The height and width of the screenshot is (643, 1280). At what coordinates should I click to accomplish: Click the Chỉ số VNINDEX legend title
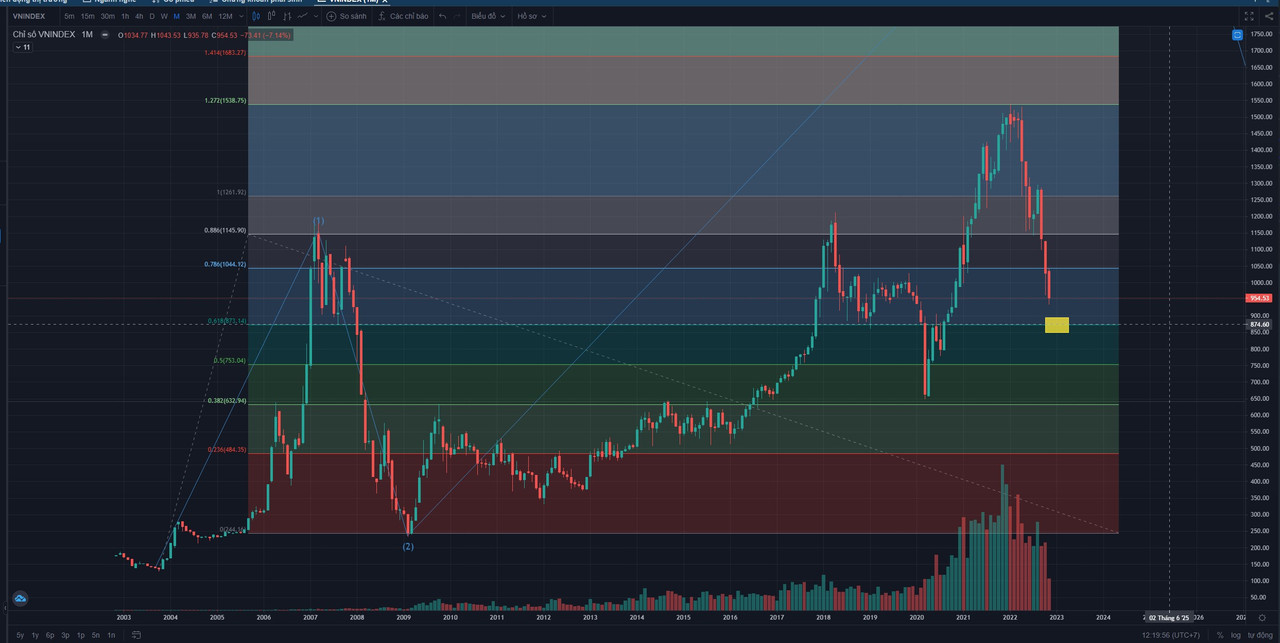tap(44, 35)
